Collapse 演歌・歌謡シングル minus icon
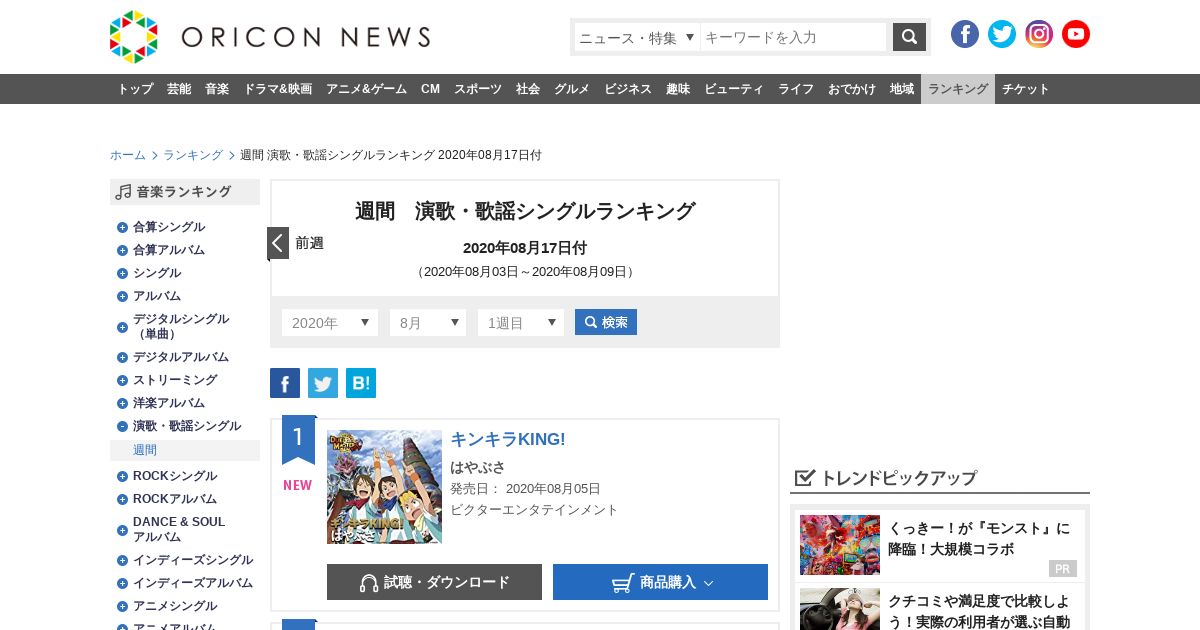This screenshot has width=1200, height=630. click(x=122, y=426)
